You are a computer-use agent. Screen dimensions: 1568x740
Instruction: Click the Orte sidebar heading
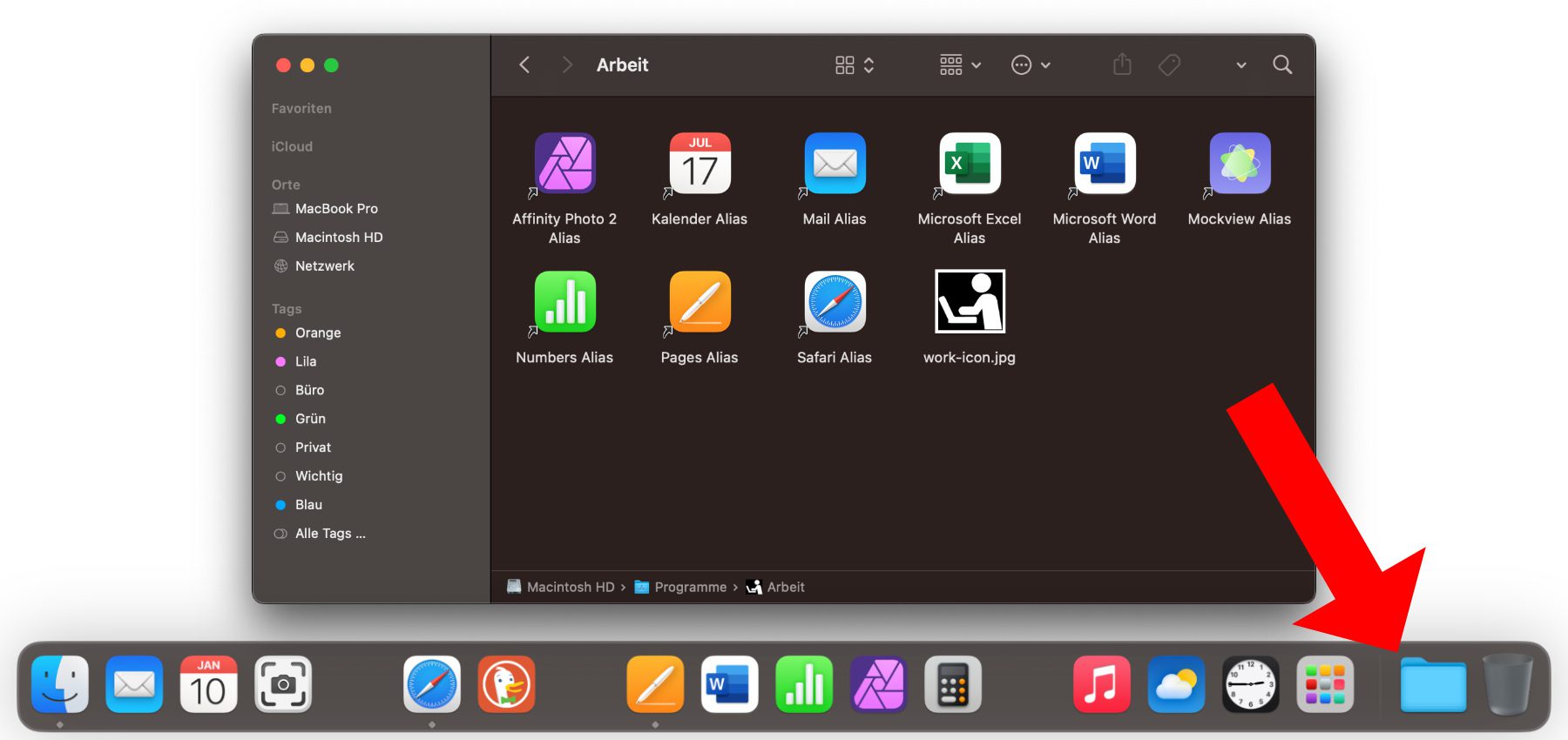[x=286, y=185]
